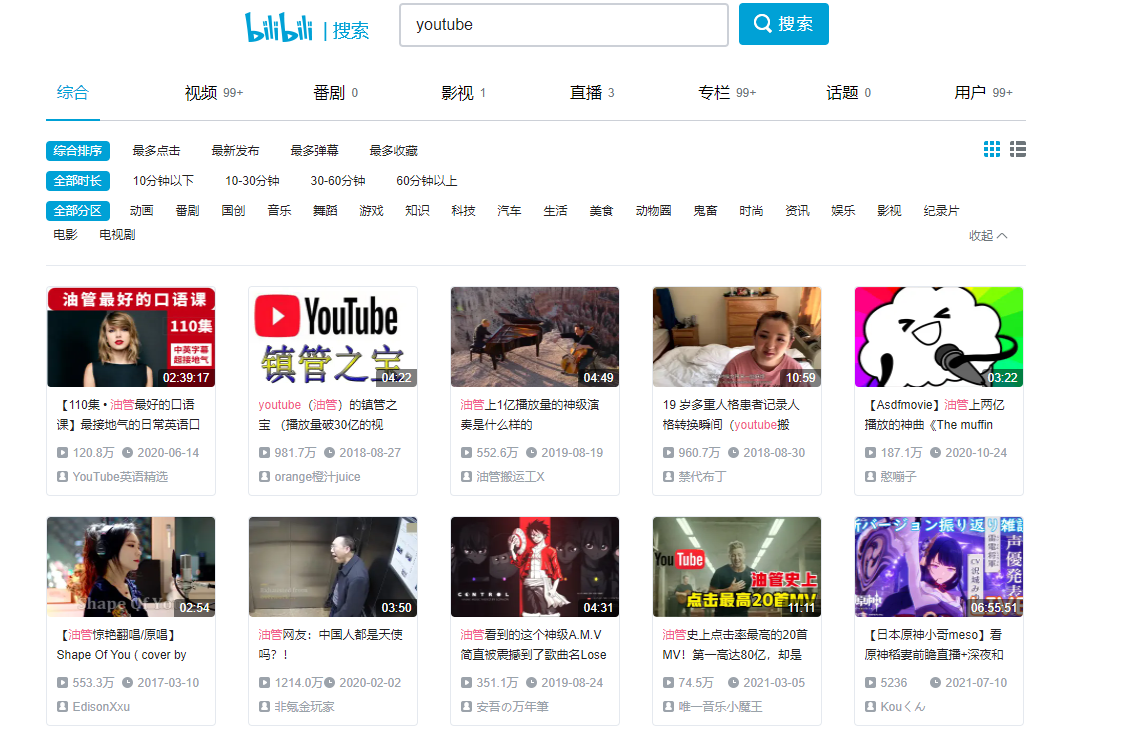Filter by 科技 category
This screenshot has height=733, width=1131.
pyautogui.click(x=463, y=211)
